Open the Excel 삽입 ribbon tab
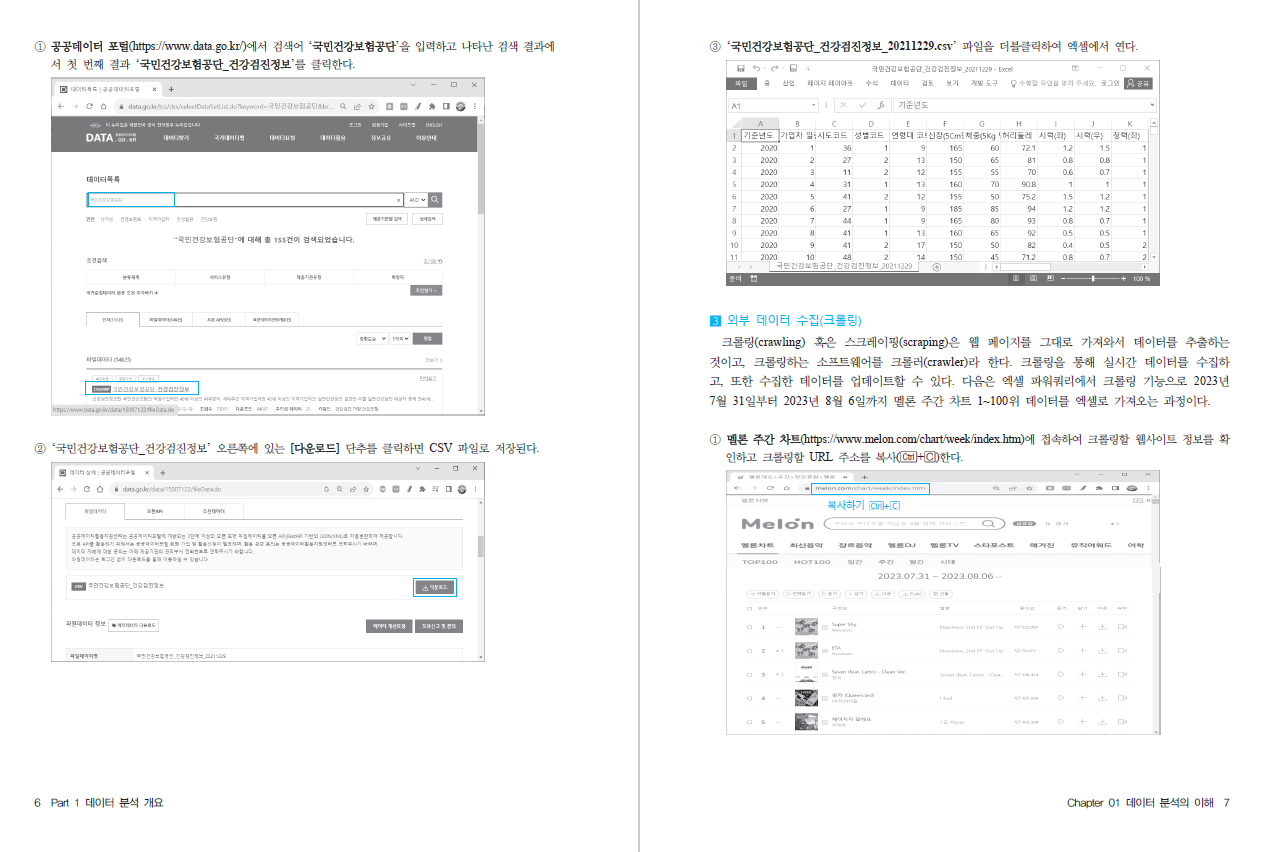Screen dimensions: 1282x852 pyautogui.click(x=788, y=84)
